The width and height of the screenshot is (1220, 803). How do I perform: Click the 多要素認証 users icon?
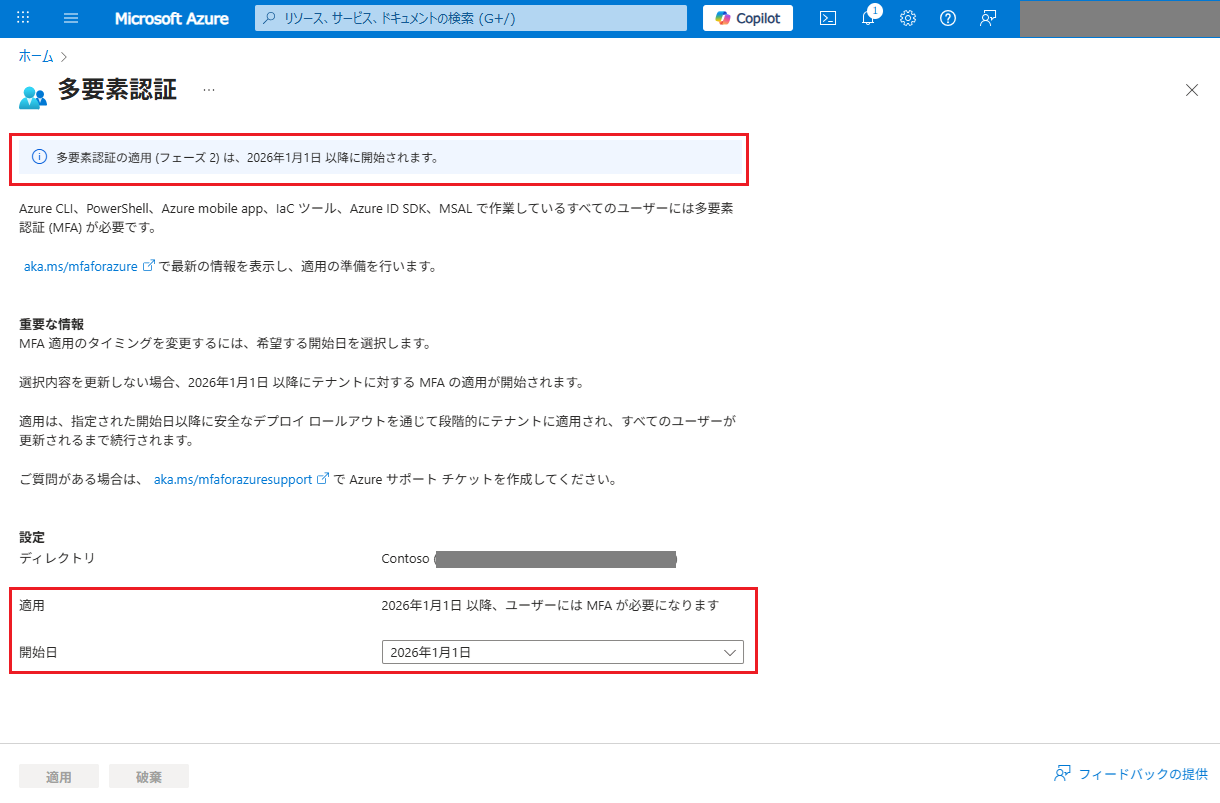coord(33,96)
